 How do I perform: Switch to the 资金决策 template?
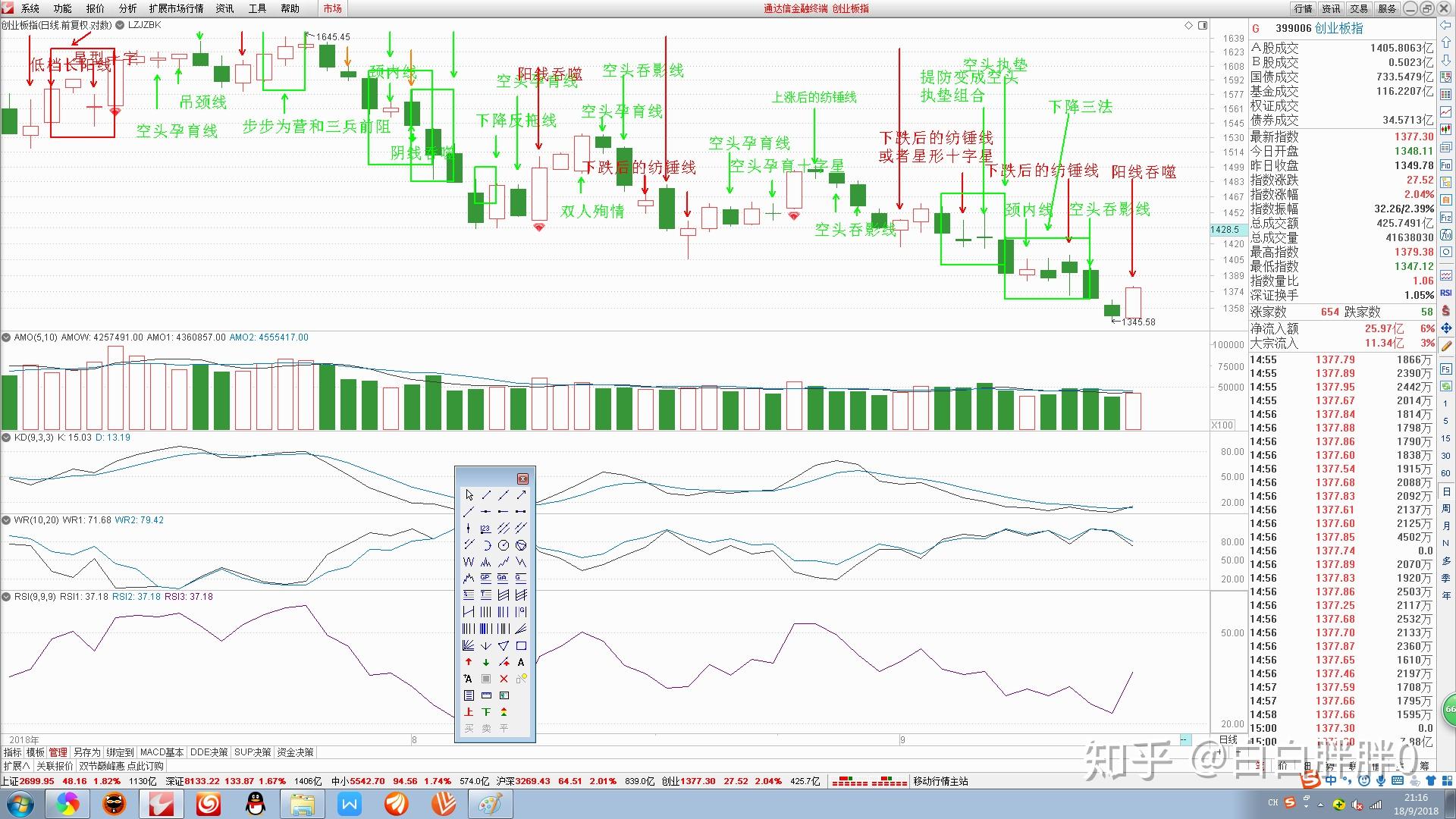click(x=296, y=752)
